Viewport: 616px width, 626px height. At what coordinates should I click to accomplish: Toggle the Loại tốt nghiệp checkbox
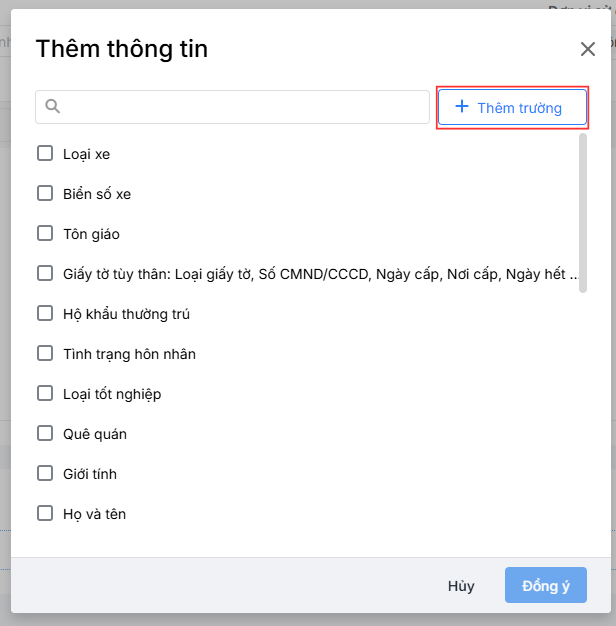[x=45, y=394]
